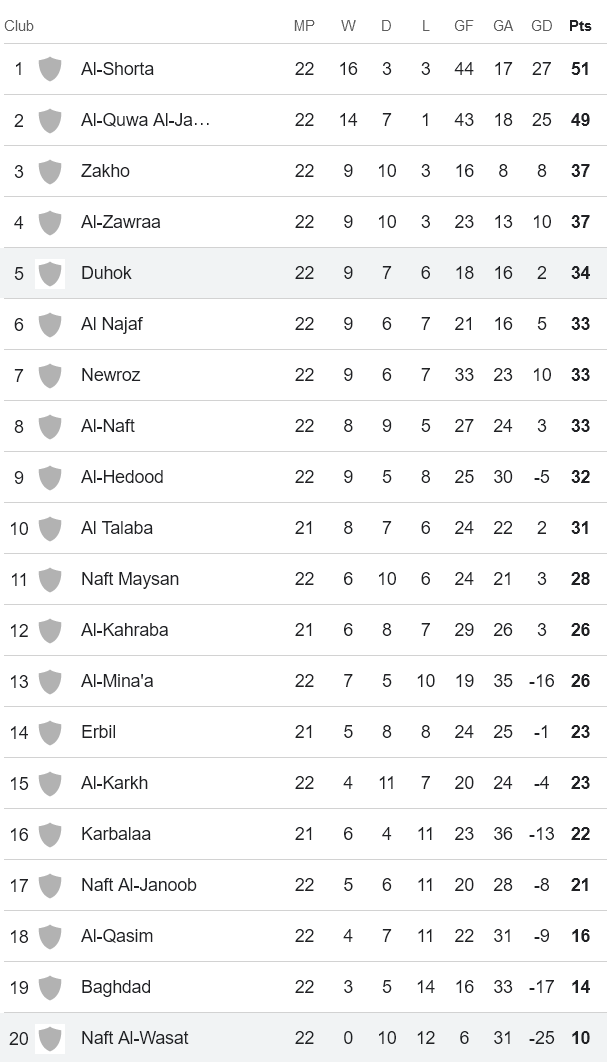
Task: Click the MP column header
Action: (x=304, y=26)
